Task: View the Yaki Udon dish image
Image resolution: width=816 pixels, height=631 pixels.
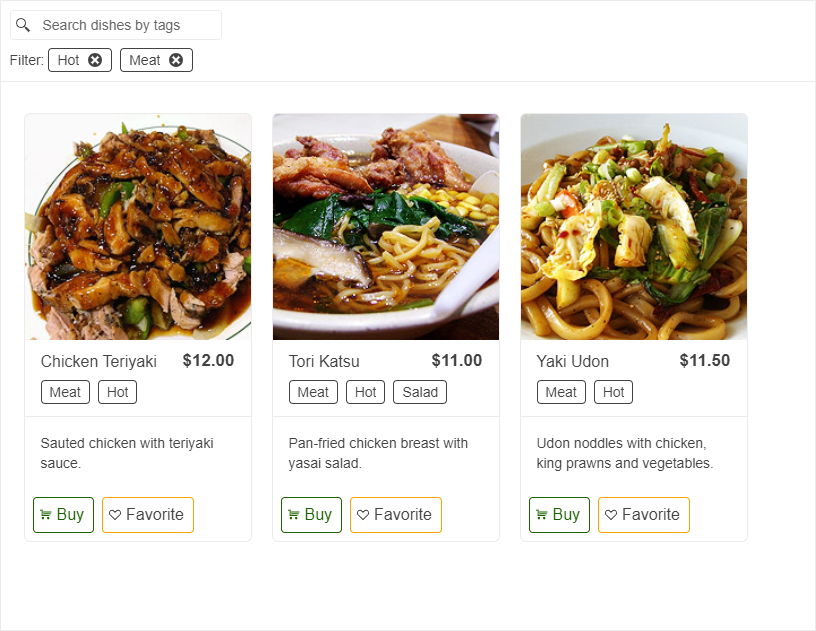Action: tap(634, 226)
